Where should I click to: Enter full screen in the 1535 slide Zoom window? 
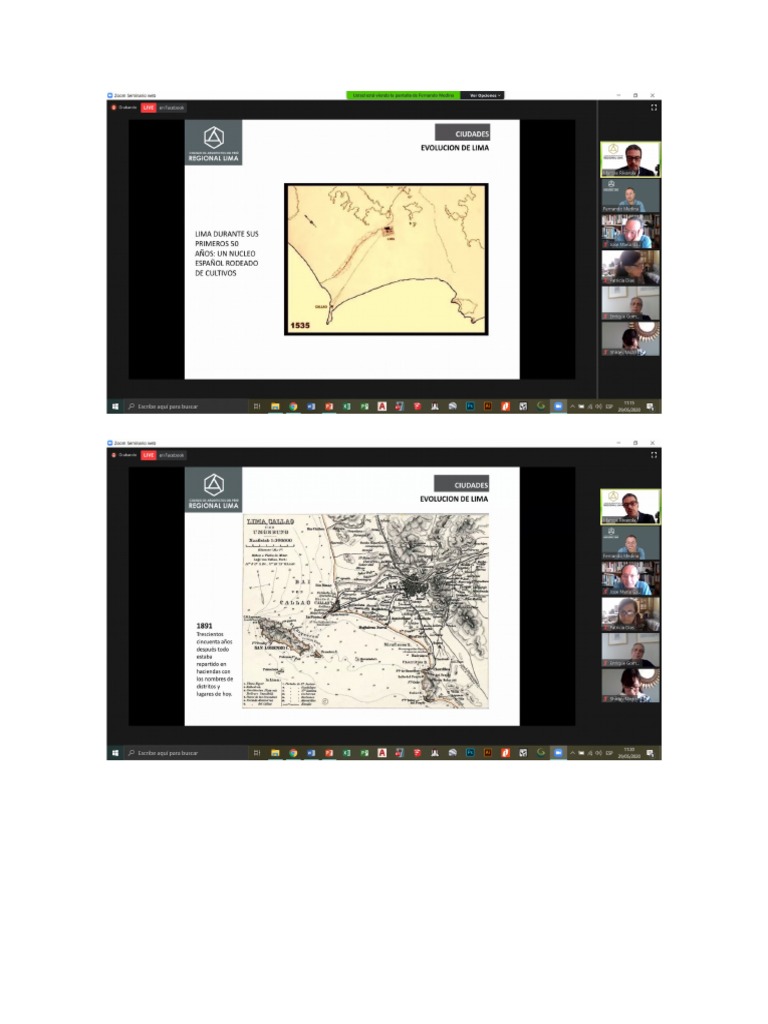(x=654, y=108)
